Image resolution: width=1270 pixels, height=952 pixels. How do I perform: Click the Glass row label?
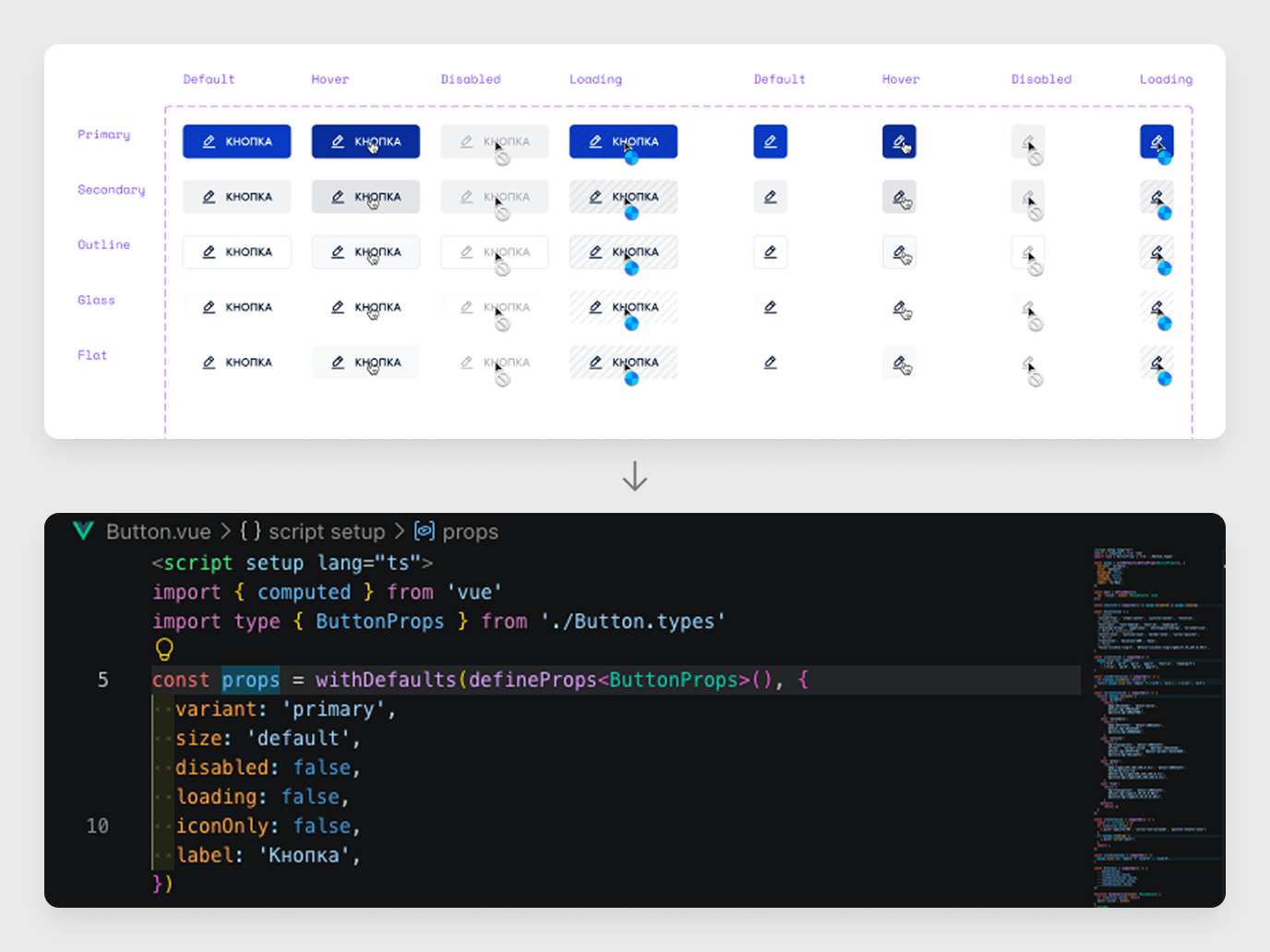(96, 300)
